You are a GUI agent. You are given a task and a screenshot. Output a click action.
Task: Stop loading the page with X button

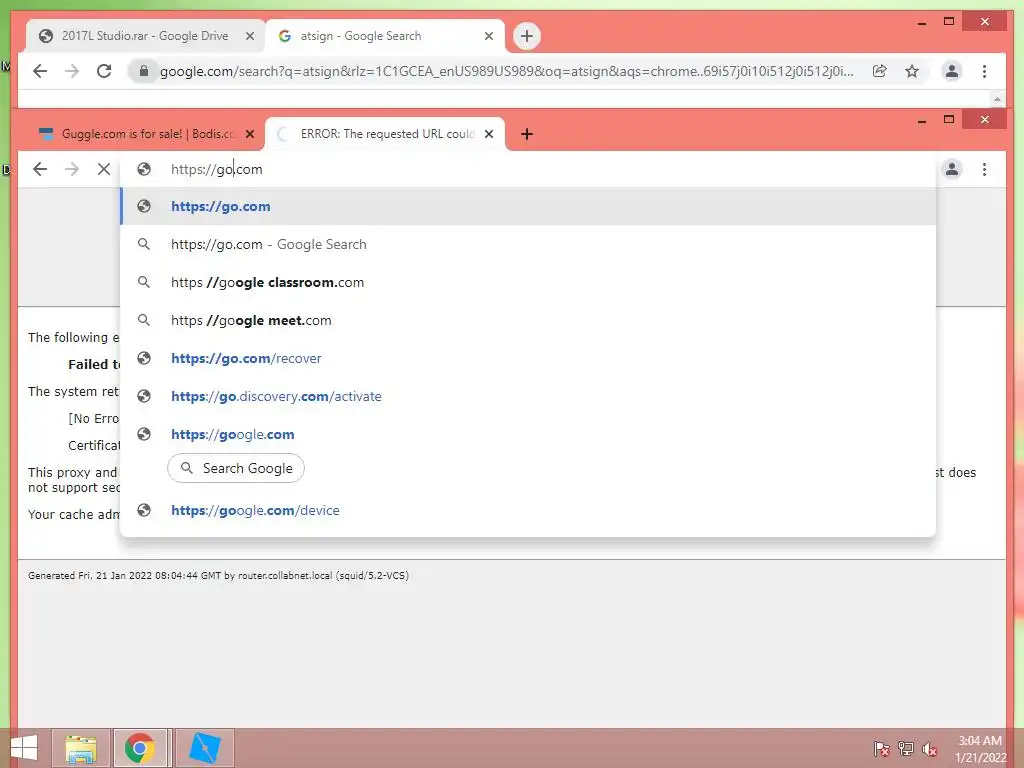(x=104, y=169)
